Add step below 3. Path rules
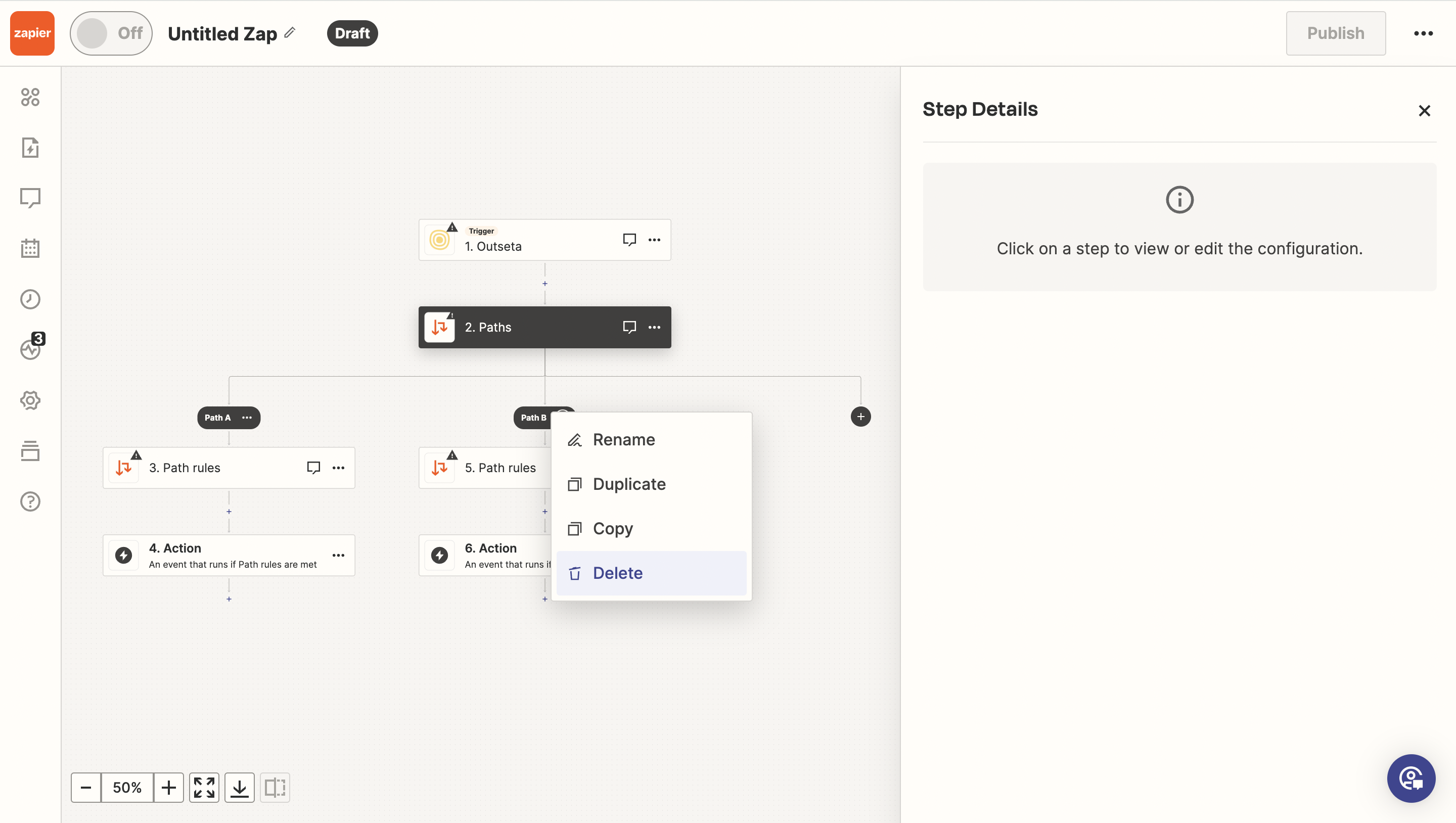 click(229, 512)
